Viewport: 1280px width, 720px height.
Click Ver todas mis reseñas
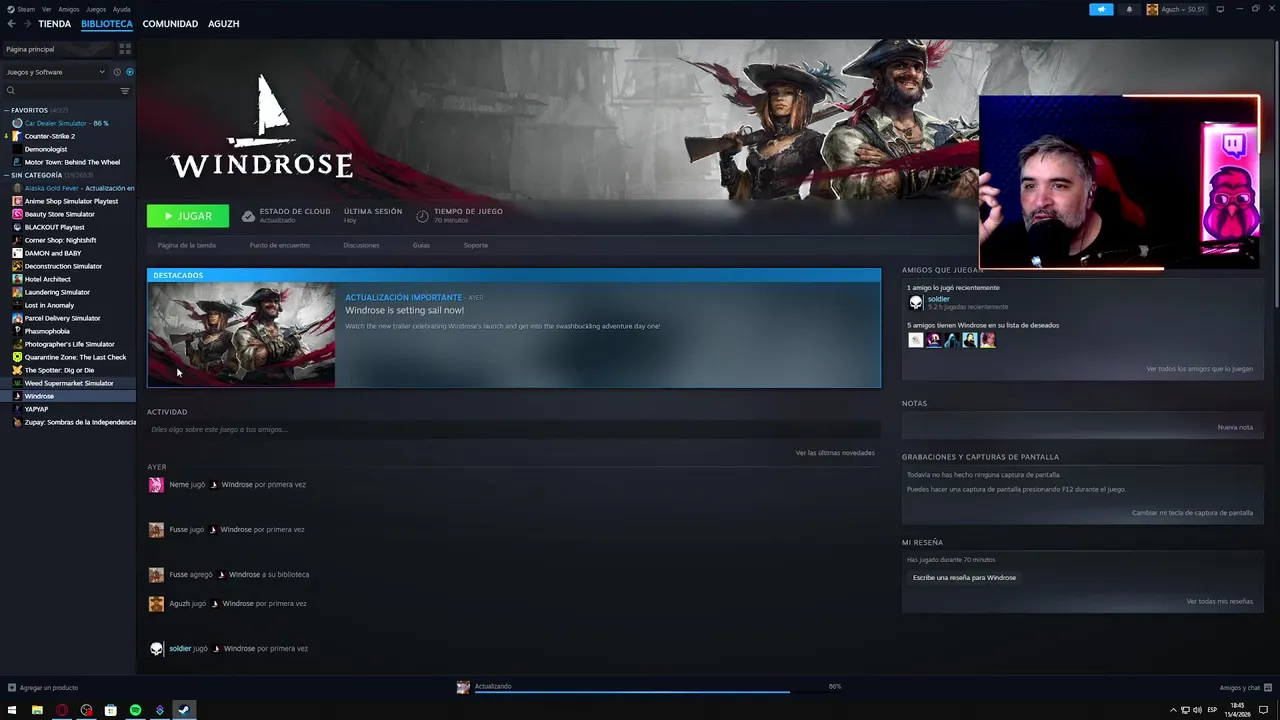[1219, 602]
